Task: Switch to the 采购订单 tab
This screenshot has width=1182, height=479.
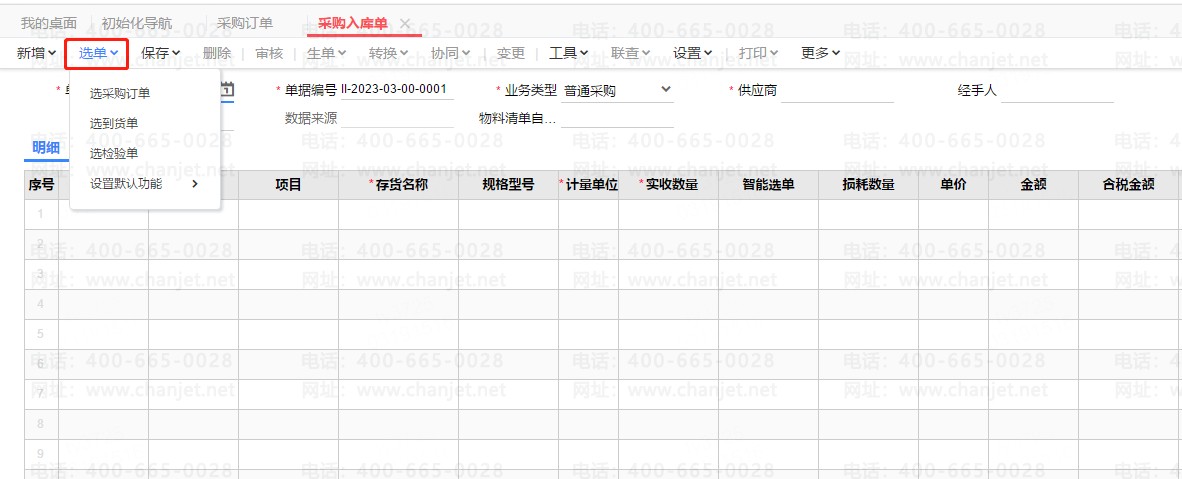Action: tap(245, 23)
